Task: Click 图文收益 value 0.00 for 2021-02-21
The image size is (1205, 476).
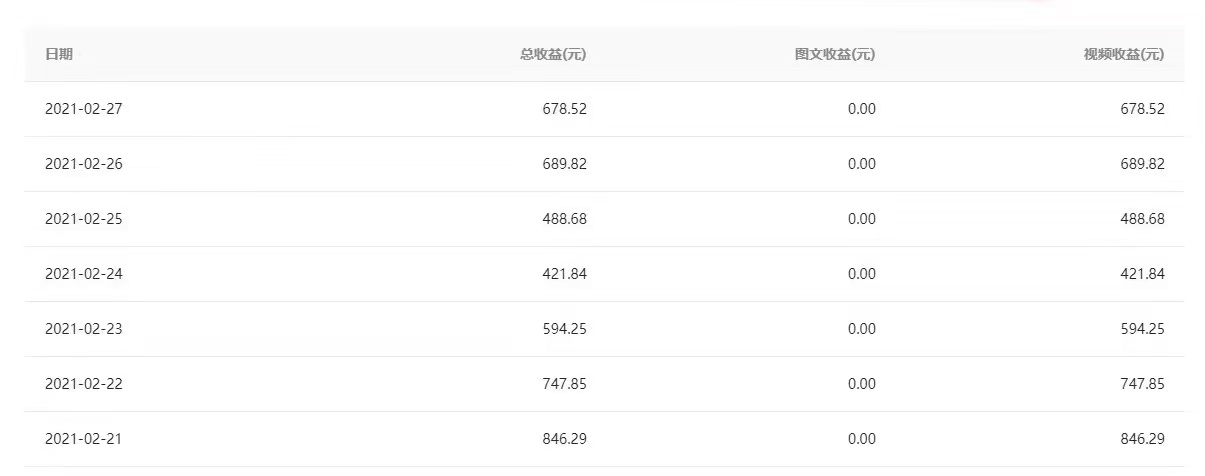Action: click(x=861, y=439)
